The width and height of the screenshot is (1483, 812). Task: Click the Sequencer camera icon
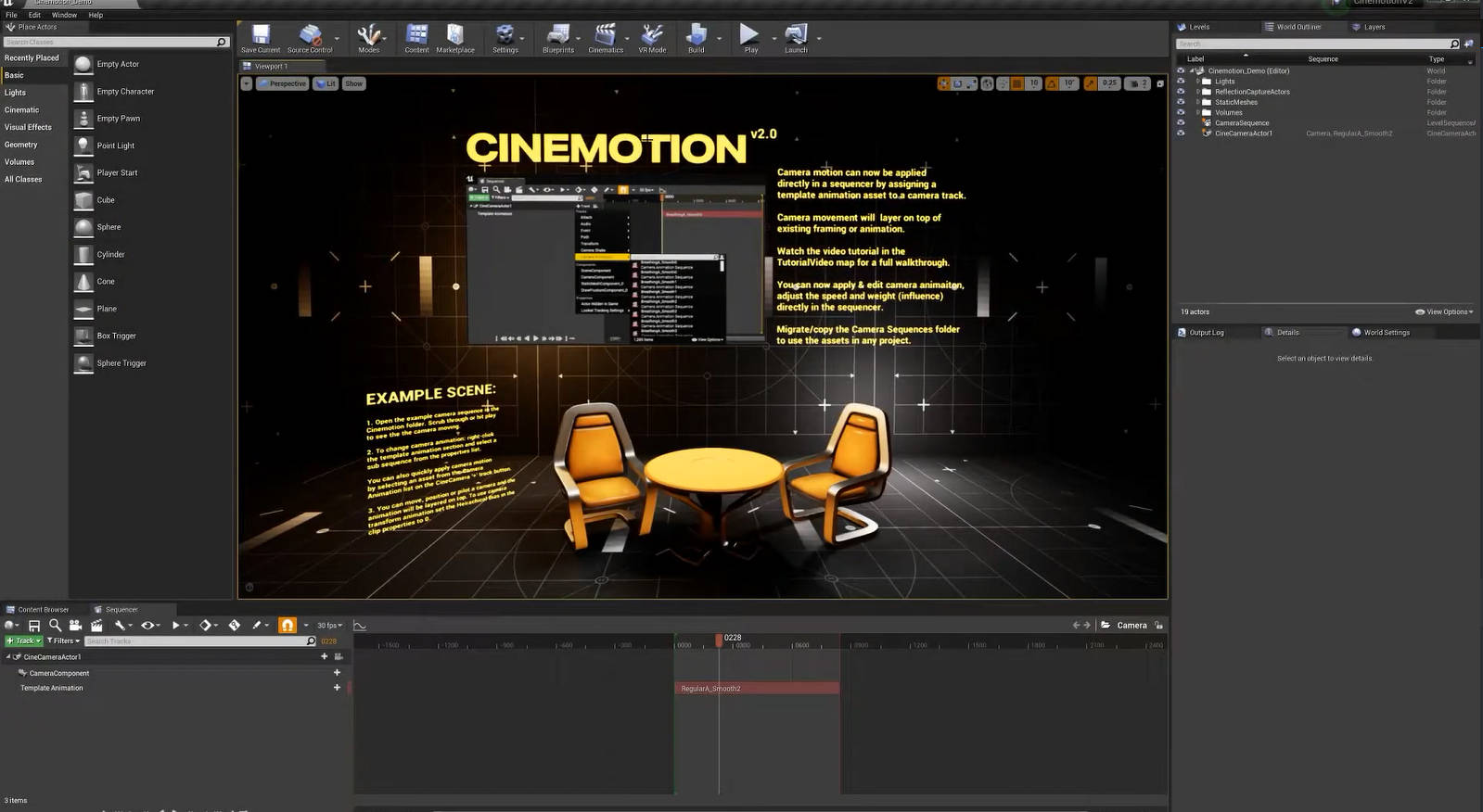[x=75, y=626]
